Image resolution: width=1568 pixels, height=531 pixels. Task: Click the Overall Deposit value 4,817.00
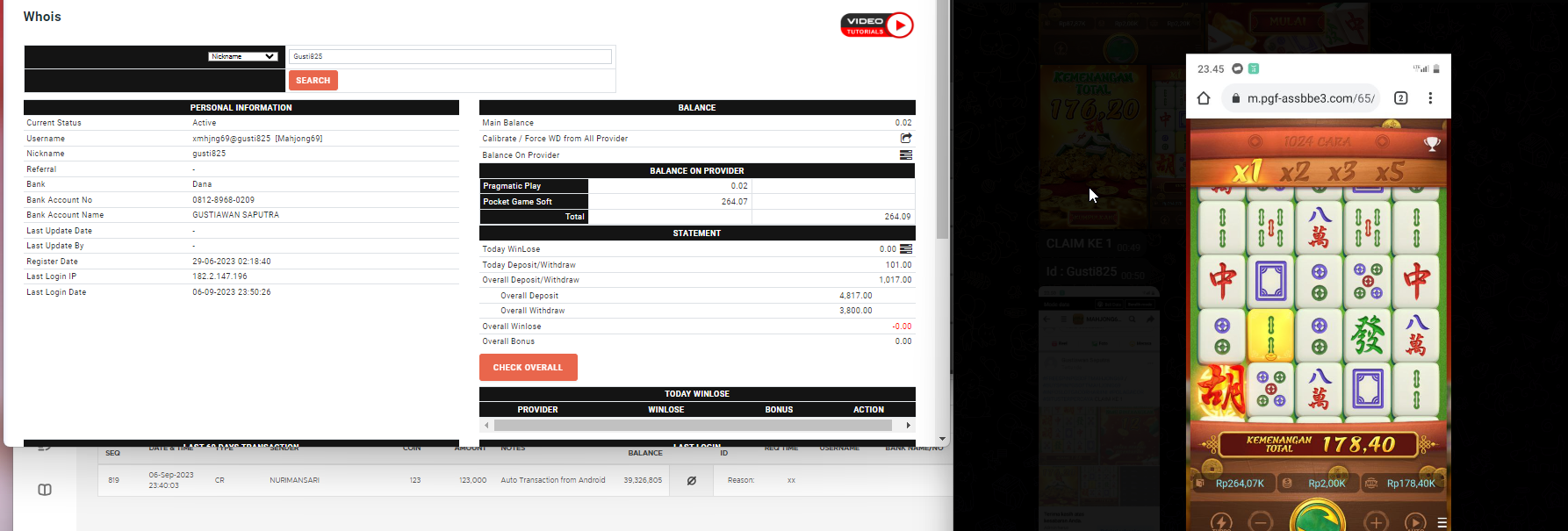tap(856, 296)
